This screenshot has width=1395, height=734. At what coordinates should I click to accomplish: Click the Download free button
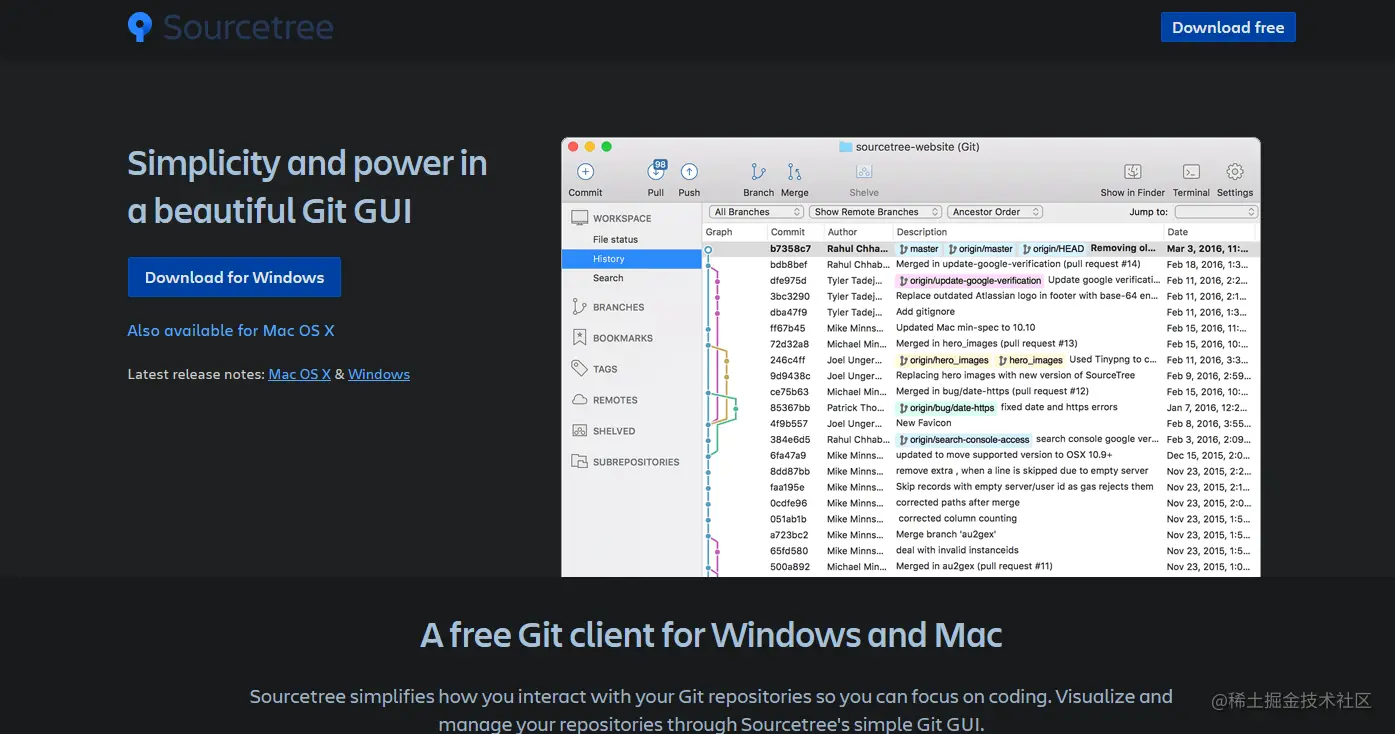point(1228,27)
